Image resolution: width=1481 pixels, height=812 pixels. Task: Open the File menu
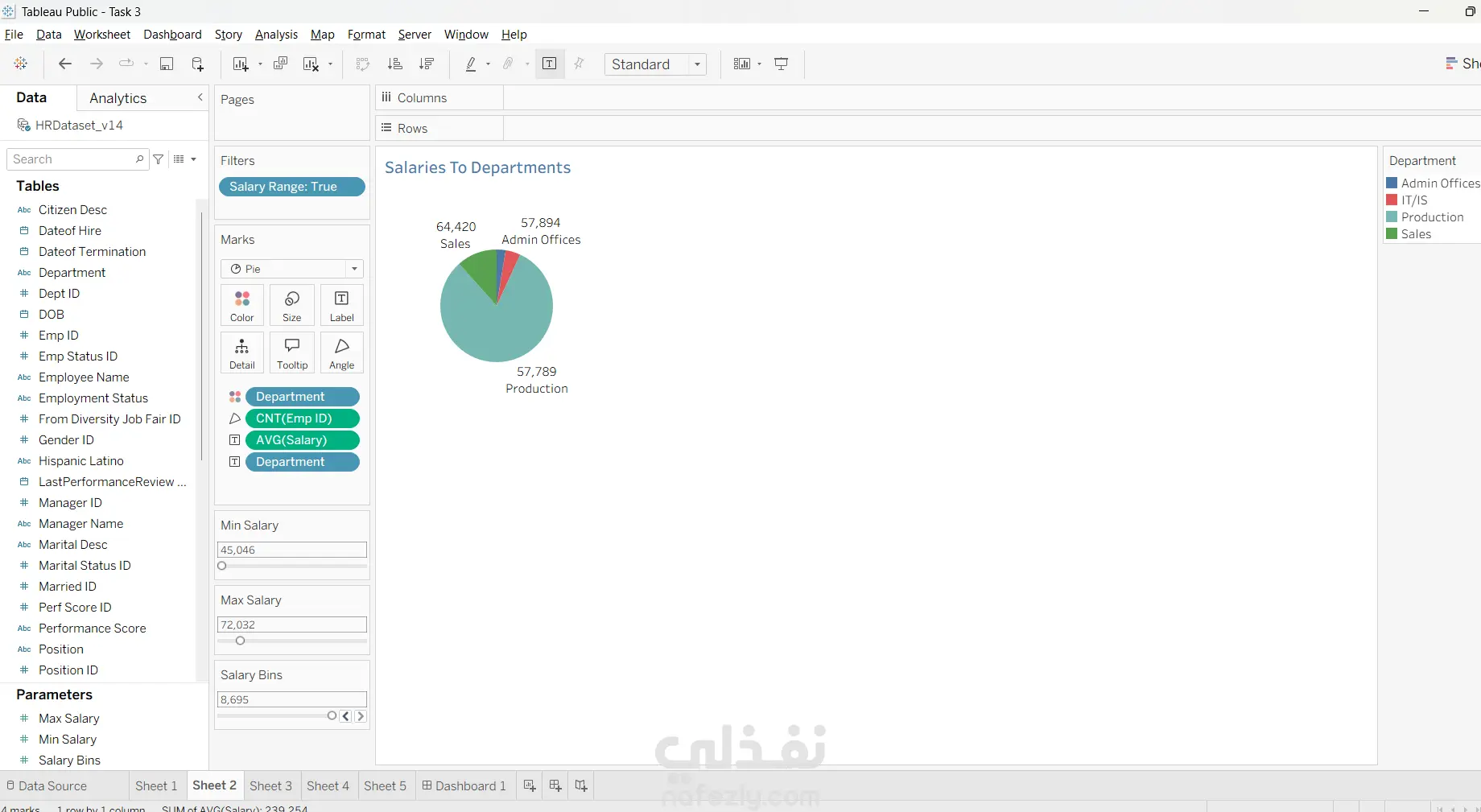tap(14, 35)
